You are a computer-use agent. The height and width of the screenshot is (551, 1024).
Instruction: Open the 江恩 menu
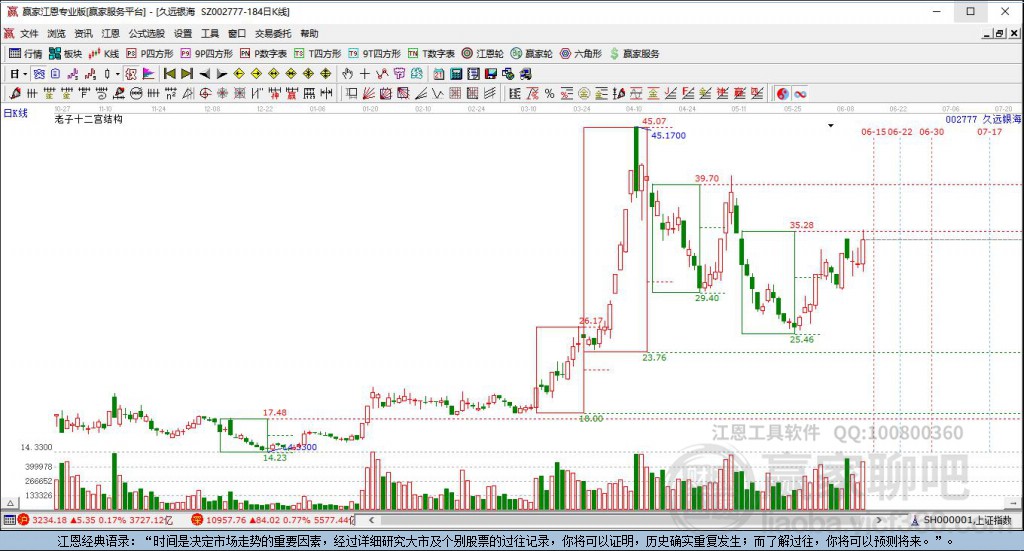point(110,33)
